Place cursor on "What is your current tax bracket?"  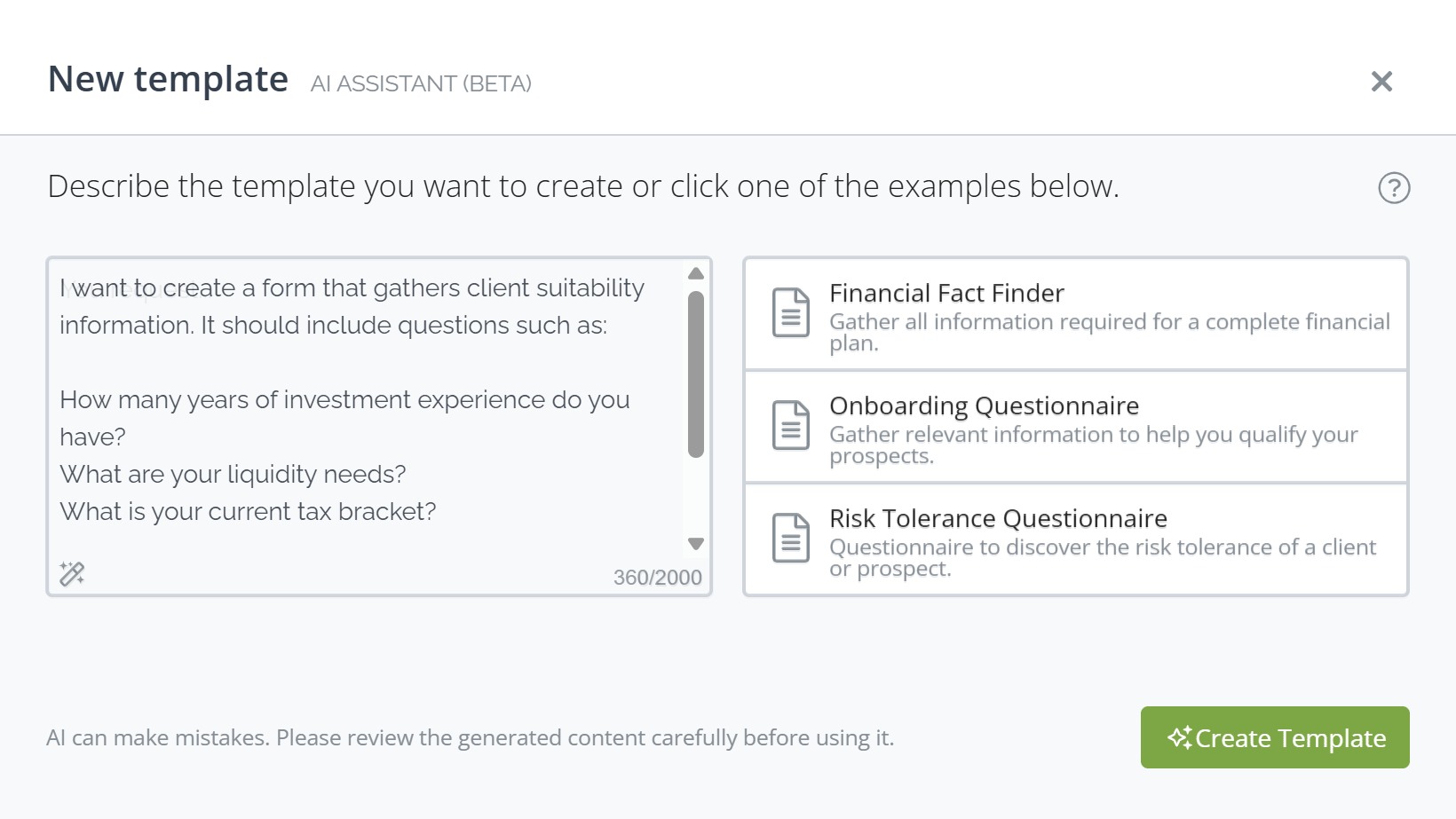tap(248, 512)
